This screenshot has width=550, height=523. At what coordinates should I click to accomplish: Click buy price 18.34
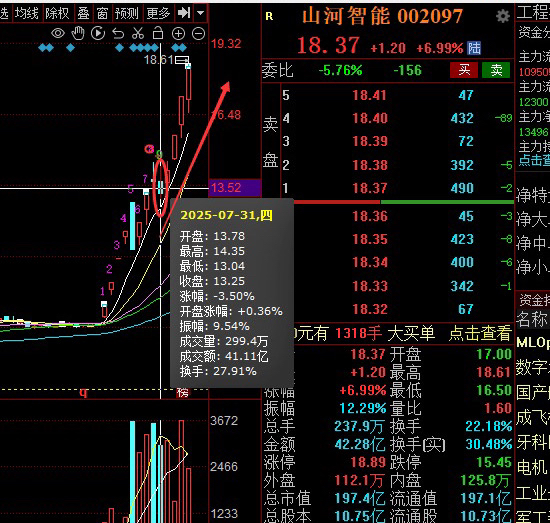(x=370, y=263)
